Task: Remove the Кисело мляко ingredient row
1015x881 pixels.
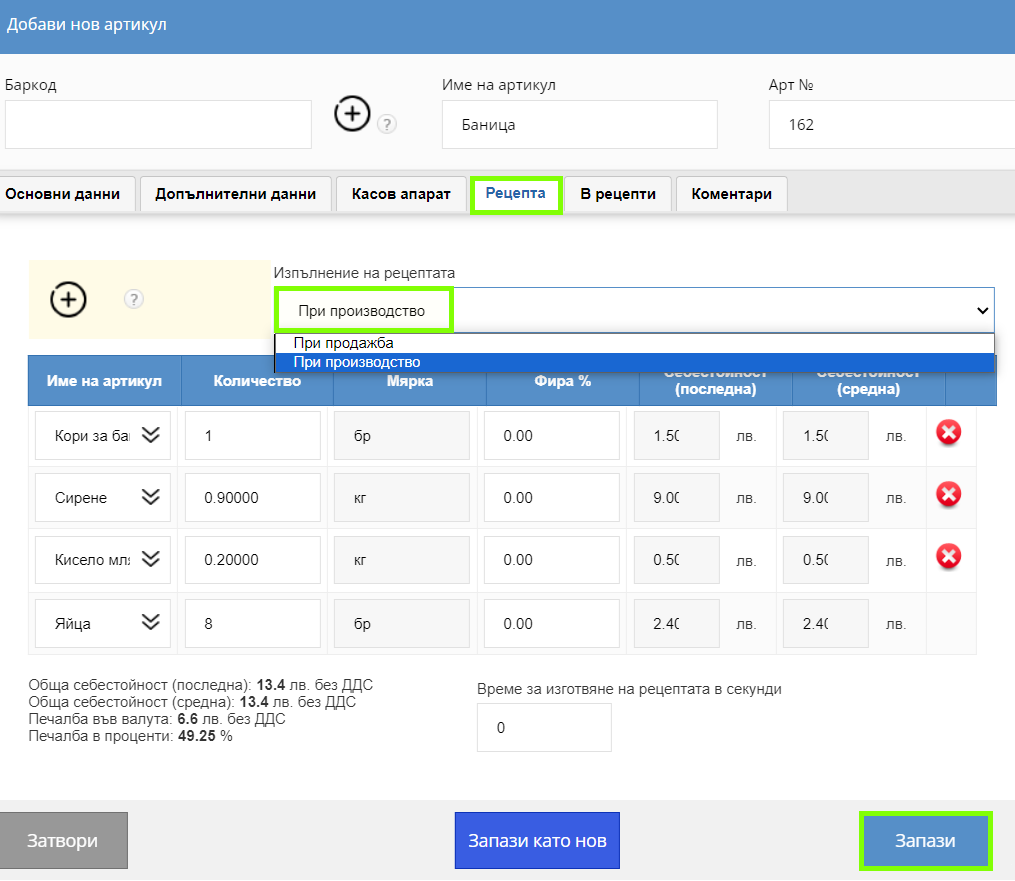Action: click(x=948, y=556)
